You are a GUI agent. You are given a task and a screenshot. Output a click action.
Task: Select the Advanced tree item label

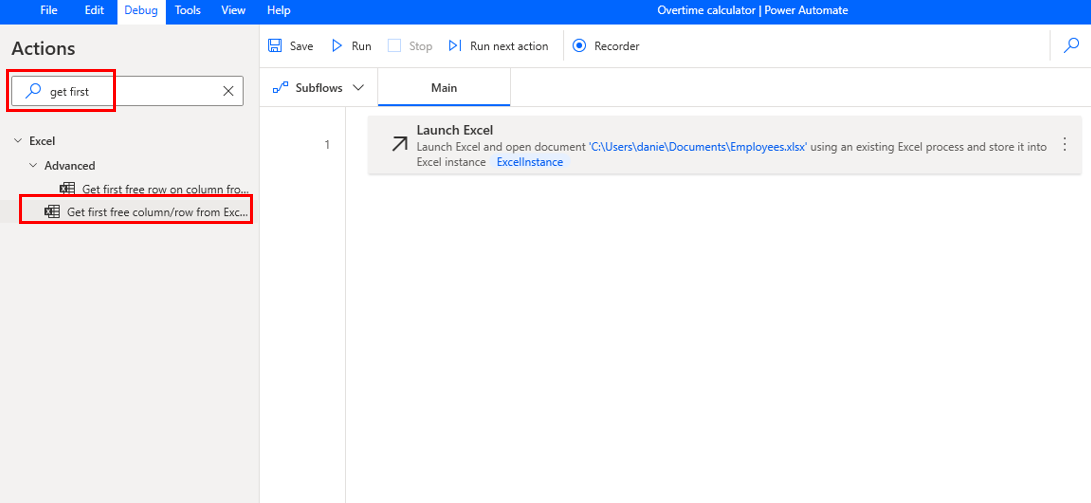tap(70, 166)
